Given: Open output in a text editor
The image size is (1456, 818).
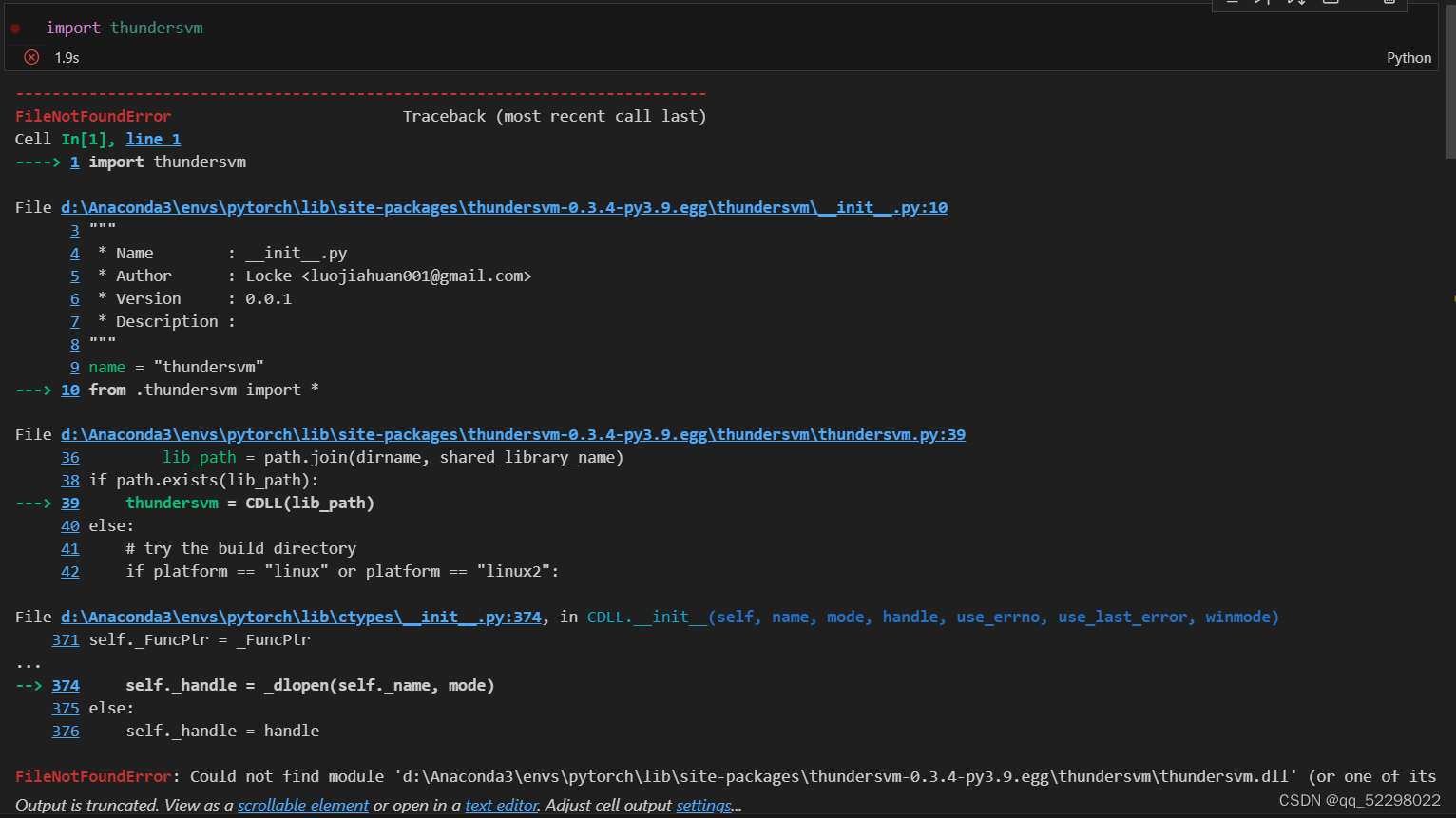Looking at the screenshot, I should [501, 805].
